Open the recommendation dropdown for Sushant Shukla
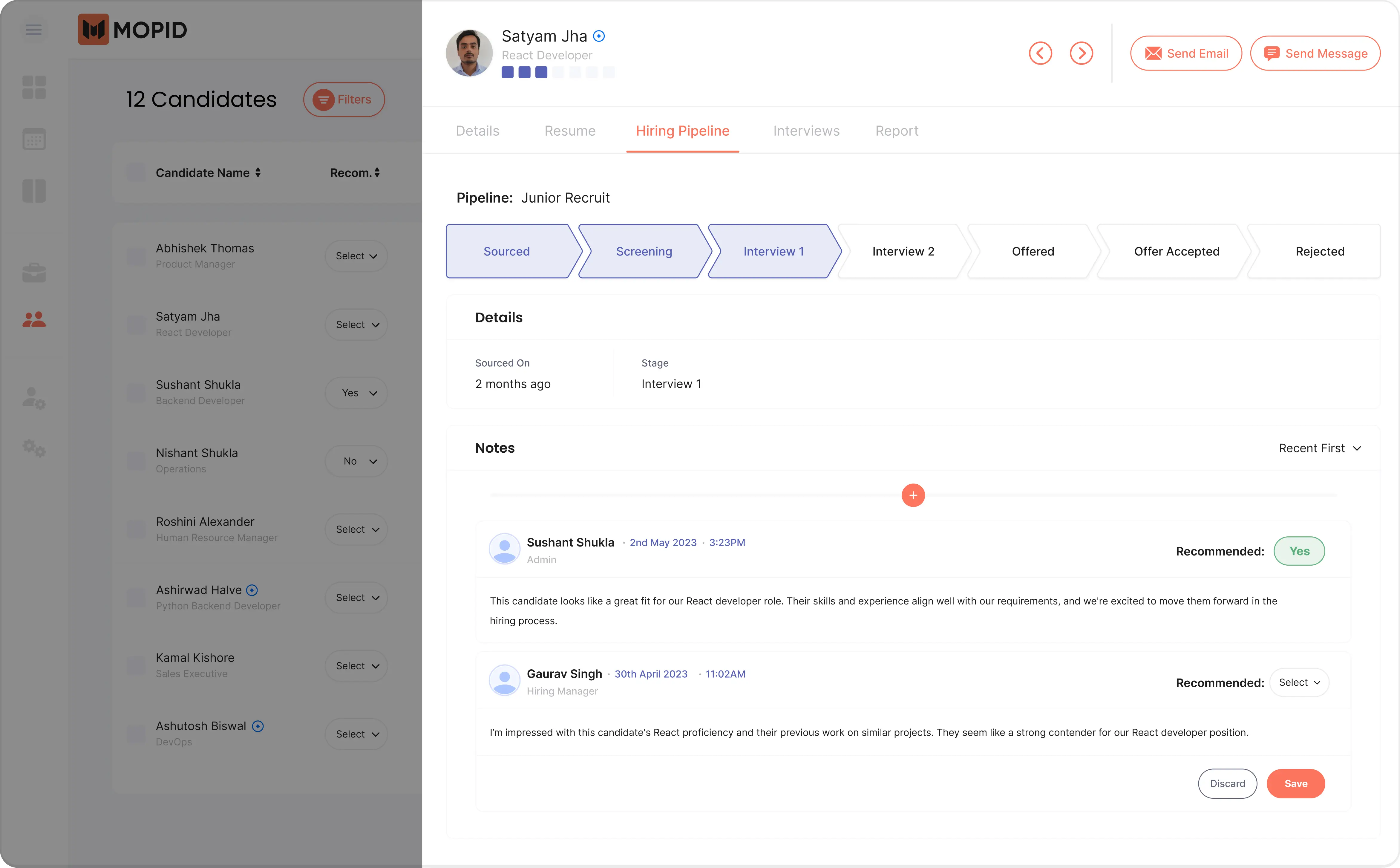 [356, 393]
